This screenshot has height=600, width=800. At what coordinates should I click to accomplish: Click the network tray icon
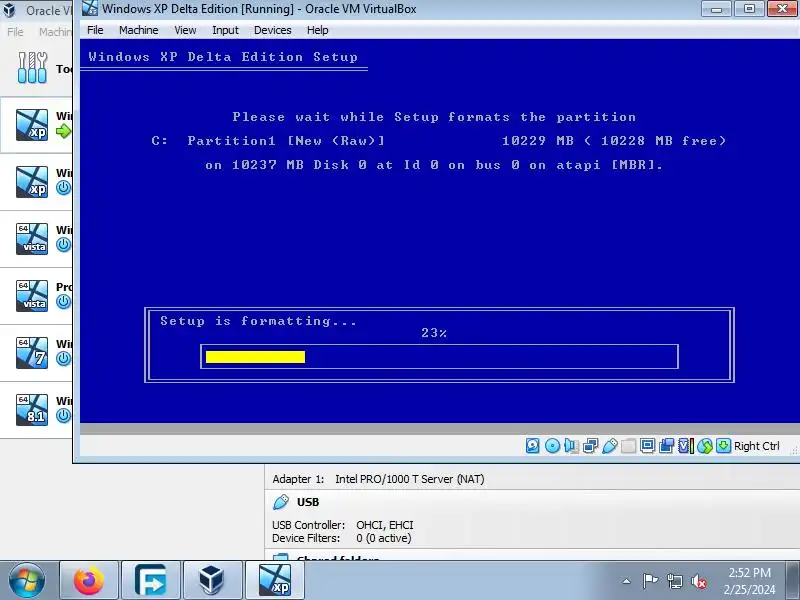pyautogui.click(x=674, y=581)
